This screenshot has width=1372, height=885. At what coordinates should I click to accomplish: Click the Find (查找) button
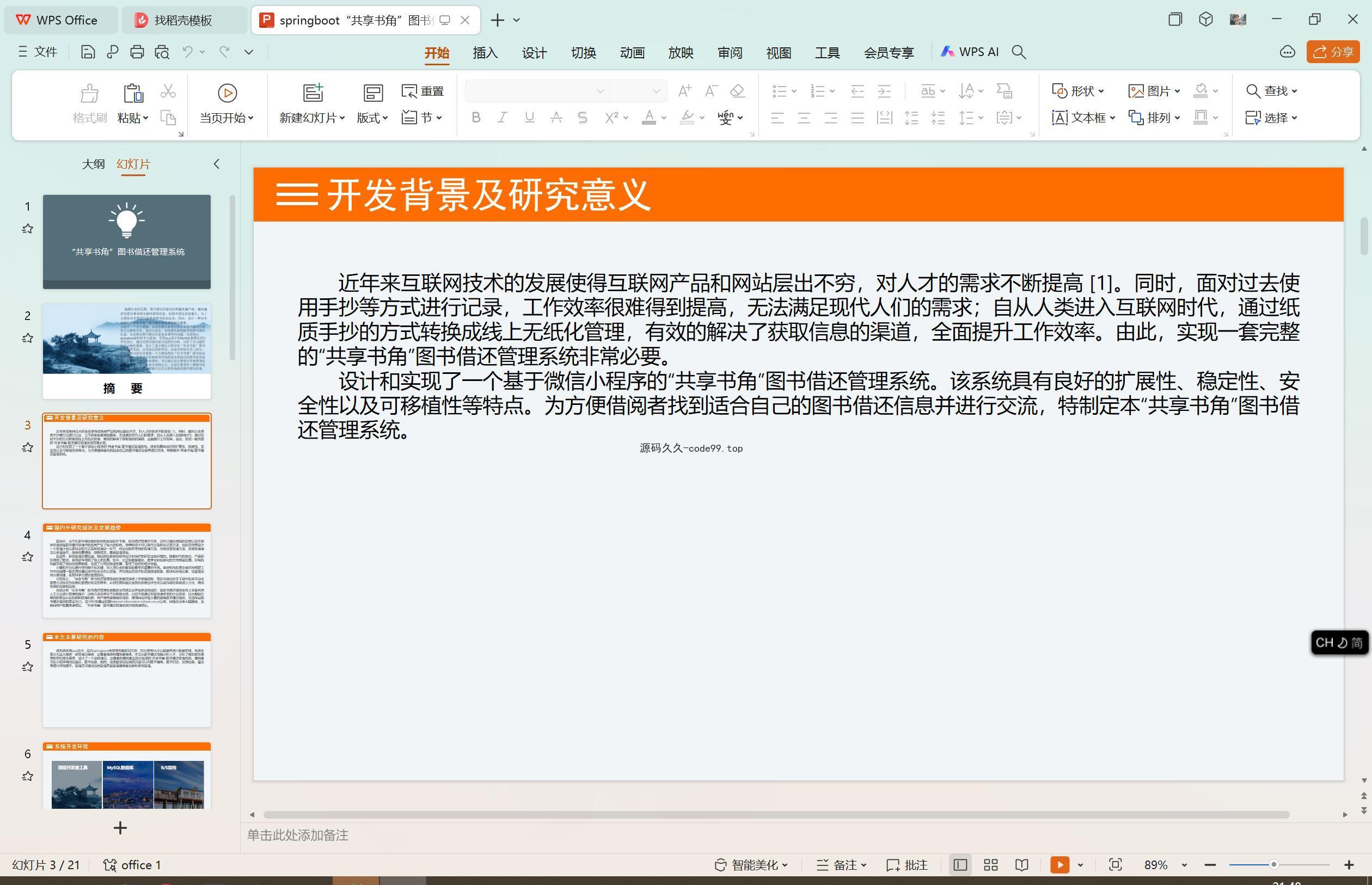tap(1271, 91)
